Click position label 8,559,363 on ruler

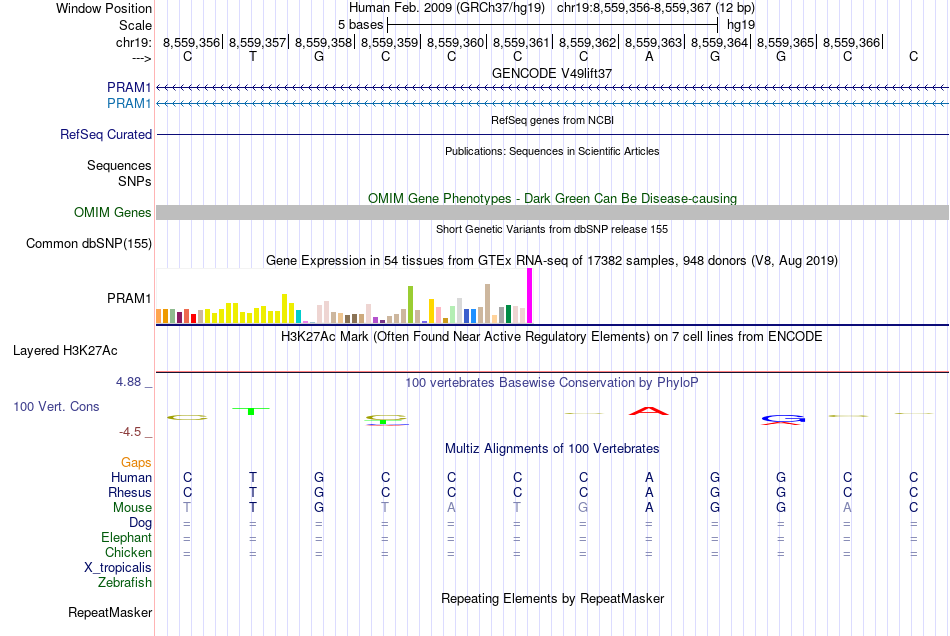(x=653, y=42)
